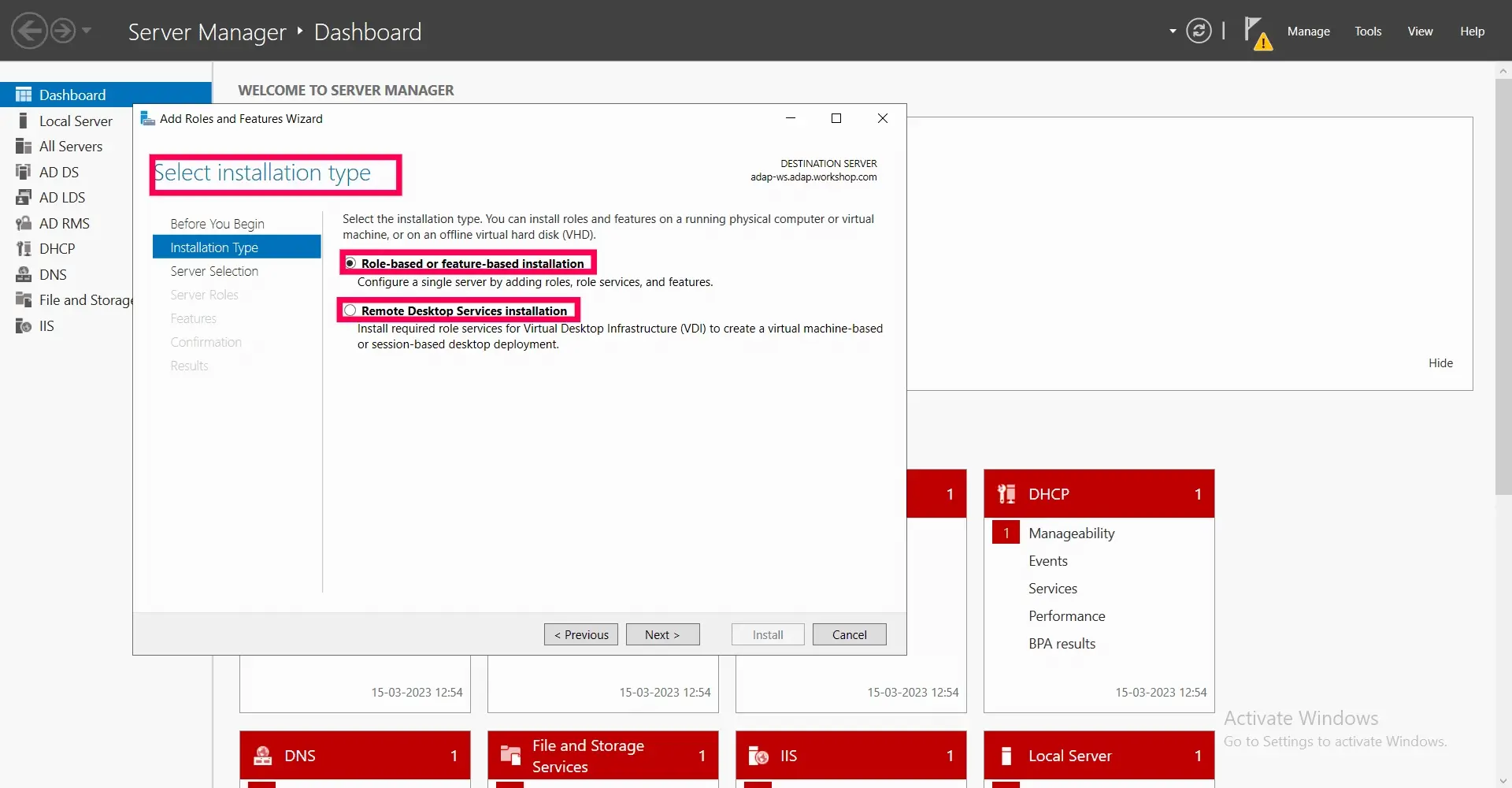The width and height of the screenshot is (1512, 788).
Task: Click the AD RMS sidebar icon
Action: [x=23, y=223]
